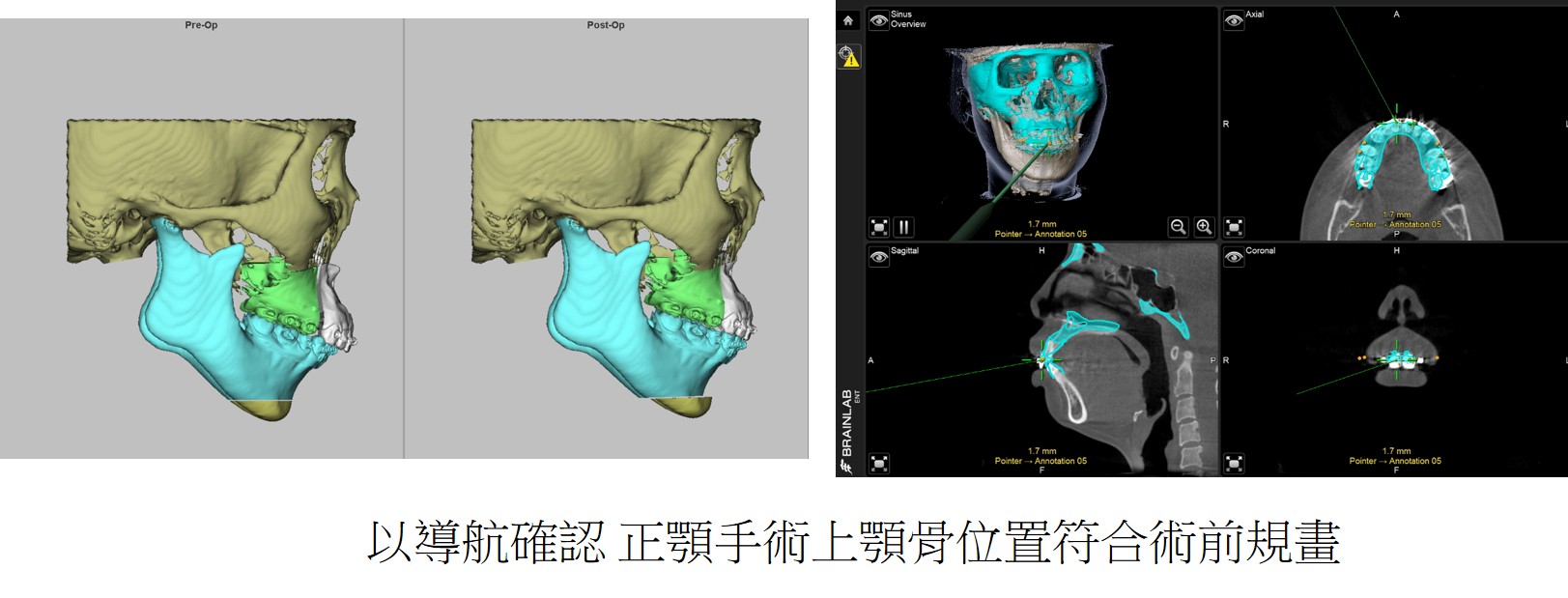This screenshot has height=598, width=1568.
Task: Maximize the Sagittal view
Action: [x=879, y=463]
